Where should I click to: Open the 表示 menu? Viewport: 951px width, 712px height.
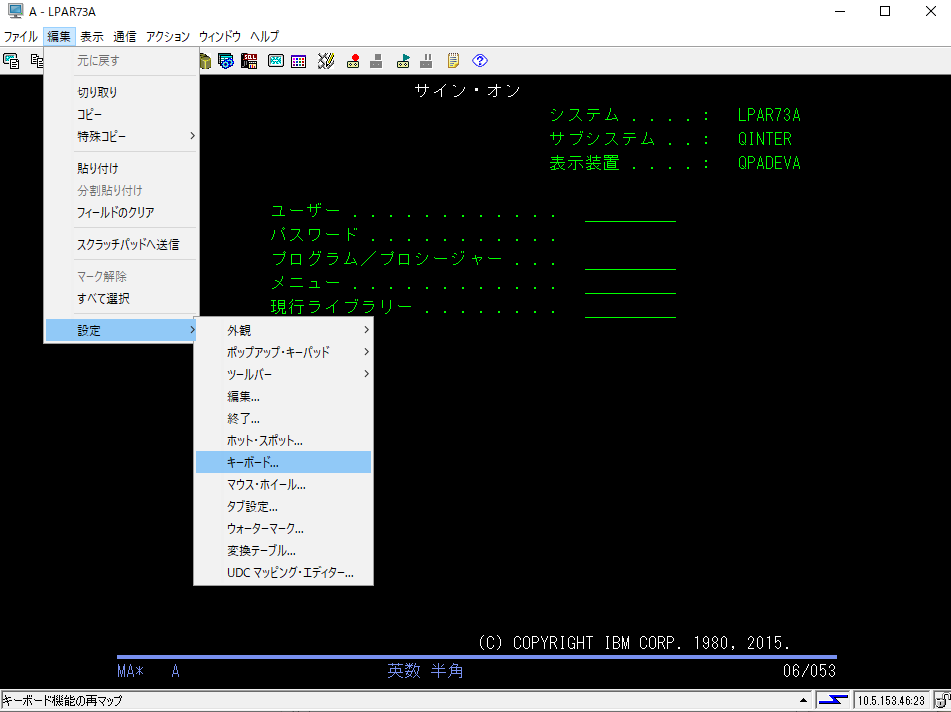point(92,36)
